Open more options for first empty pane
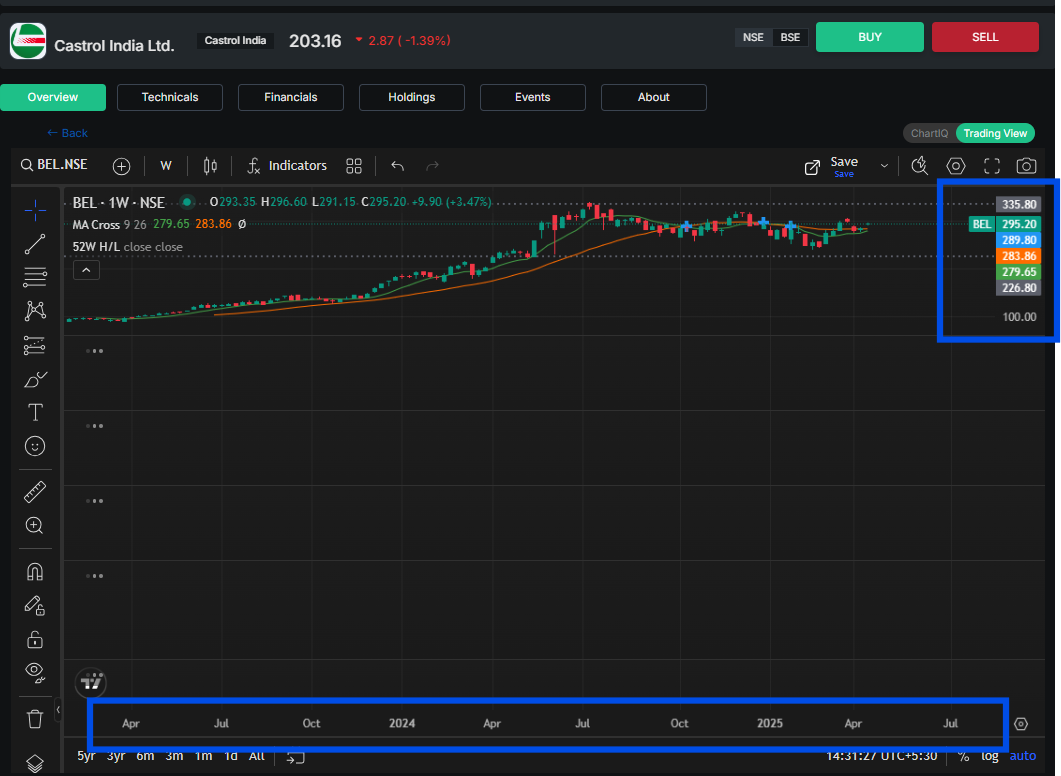The width and height of the screenshot is (1061, 776). (x=95, y=351)
